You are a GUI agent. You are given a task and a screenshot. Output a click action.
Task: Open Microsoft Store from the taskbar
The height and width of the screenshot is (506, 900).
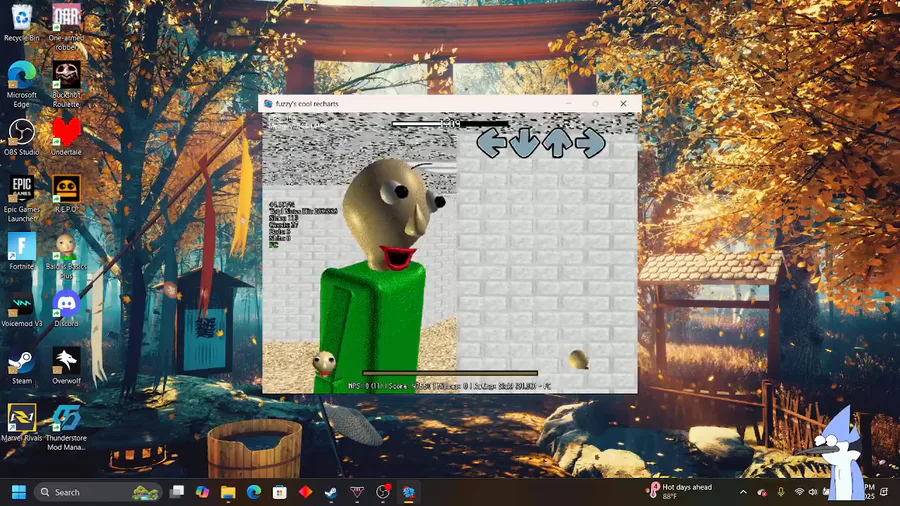point(280,492)
